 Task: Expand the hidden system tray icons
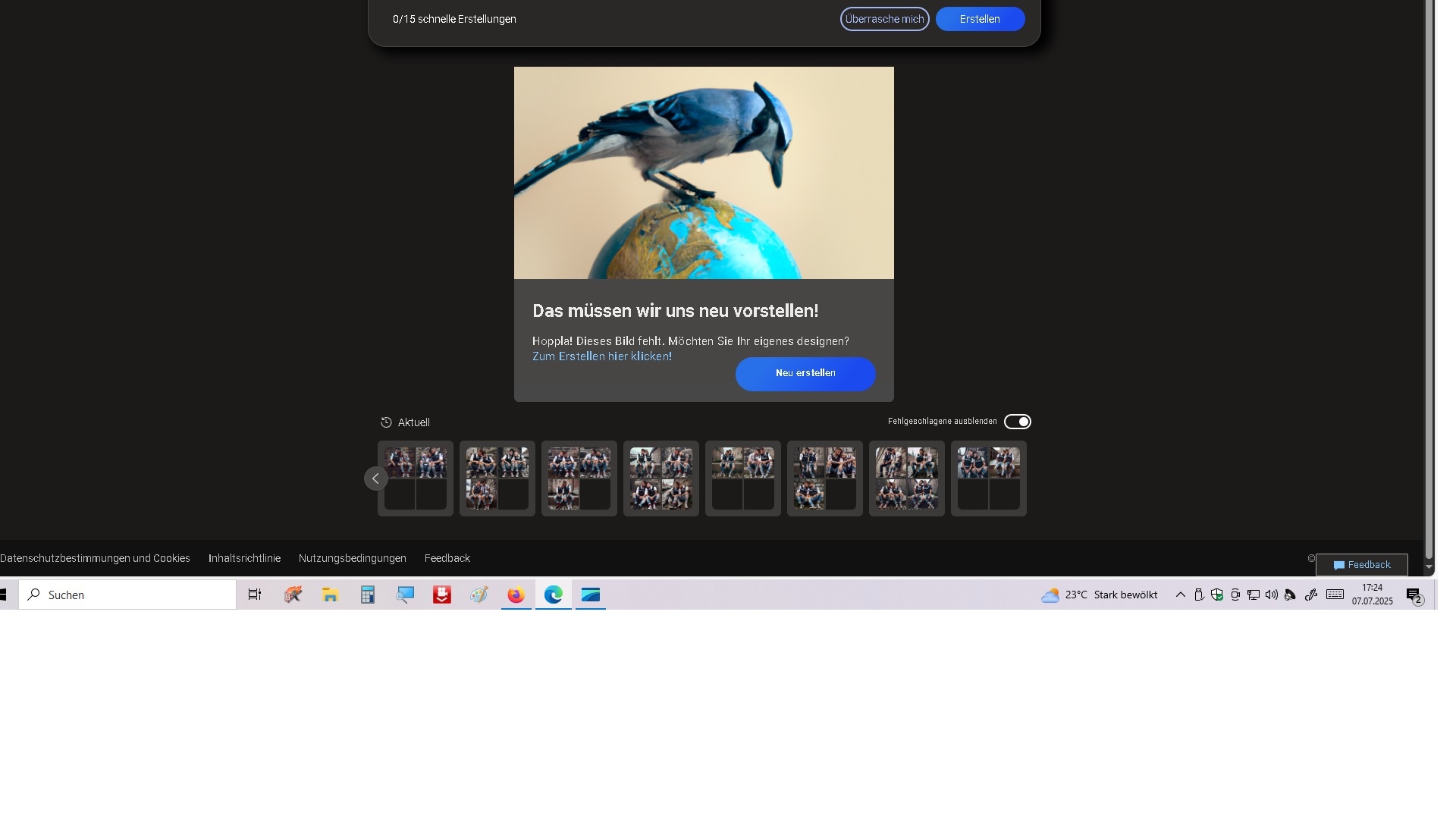coord(1181,595)
